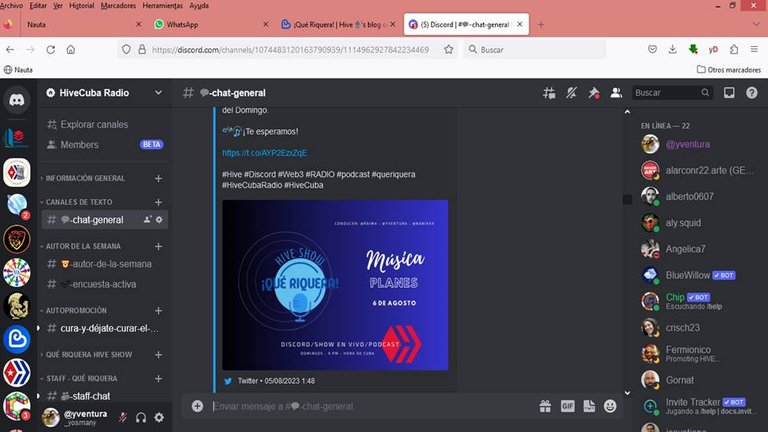This screenshot has width=768, height=432.
Task: Open Members list with BETA badge
Action: pyautogui.click(x=105, y=144)
